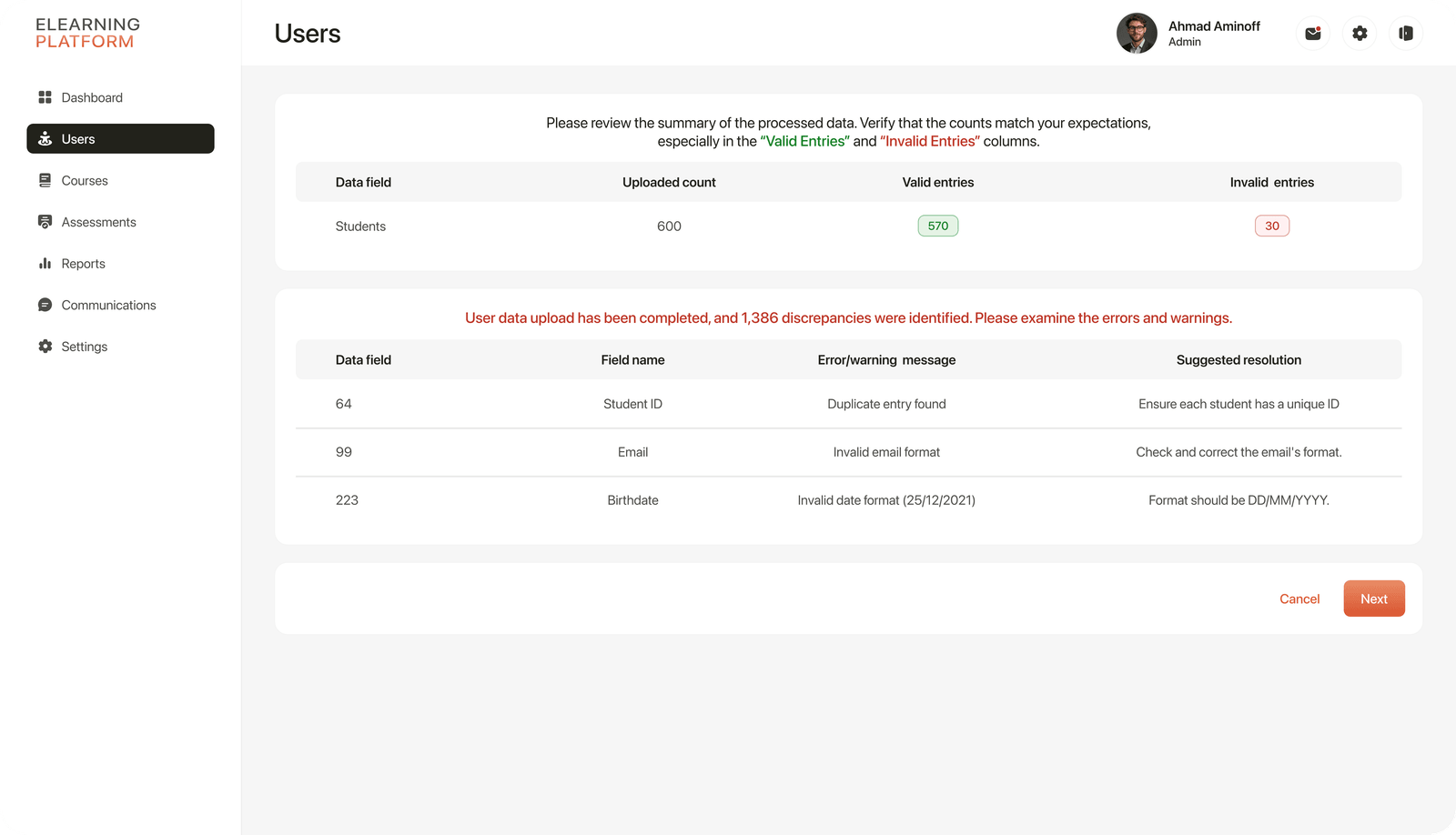Screen dimensions: 1456x835
Task: Click the Communications chat bubble icon
Action: pos(45,305)
